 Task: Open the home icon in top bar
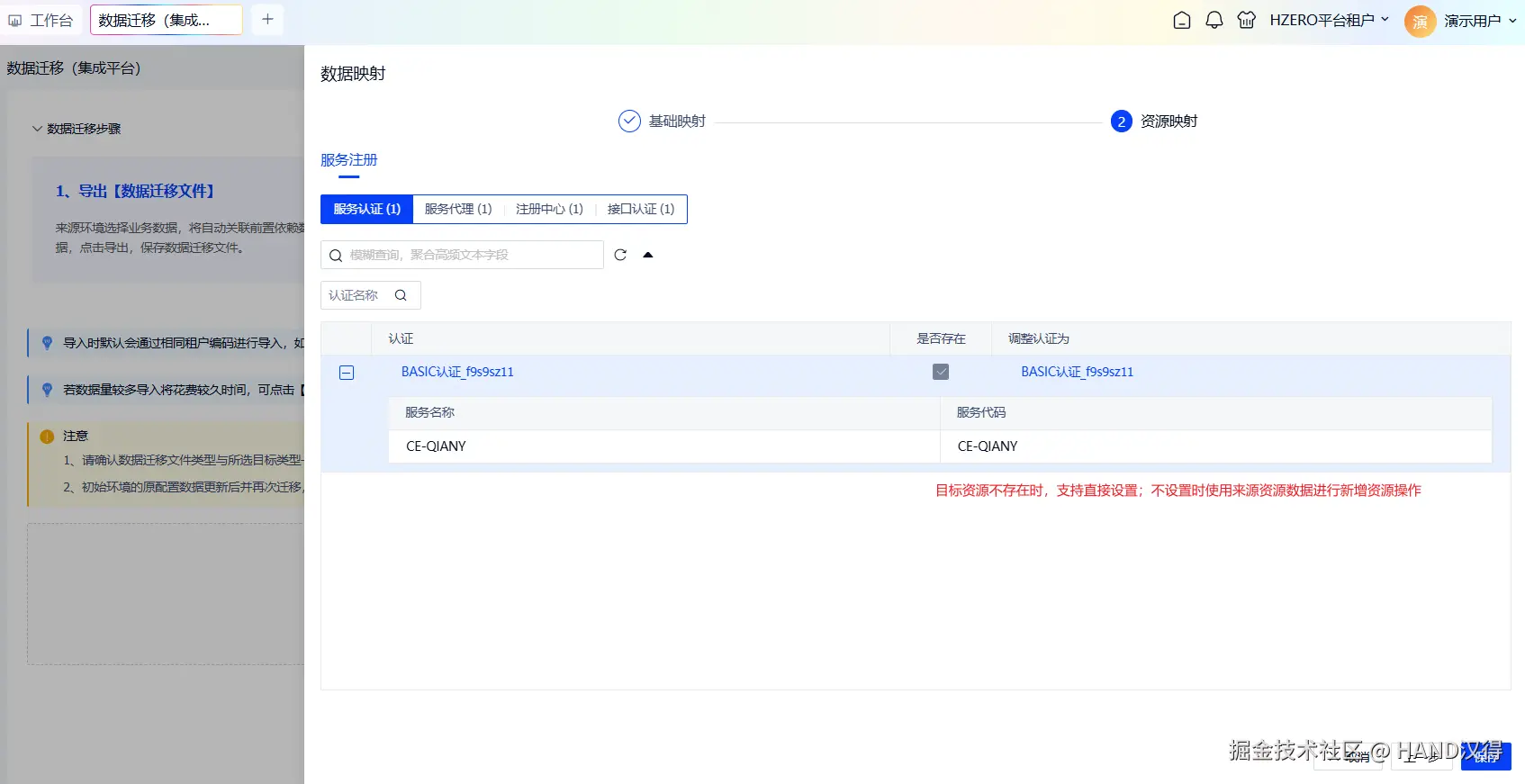click(x=1182, y=20)
